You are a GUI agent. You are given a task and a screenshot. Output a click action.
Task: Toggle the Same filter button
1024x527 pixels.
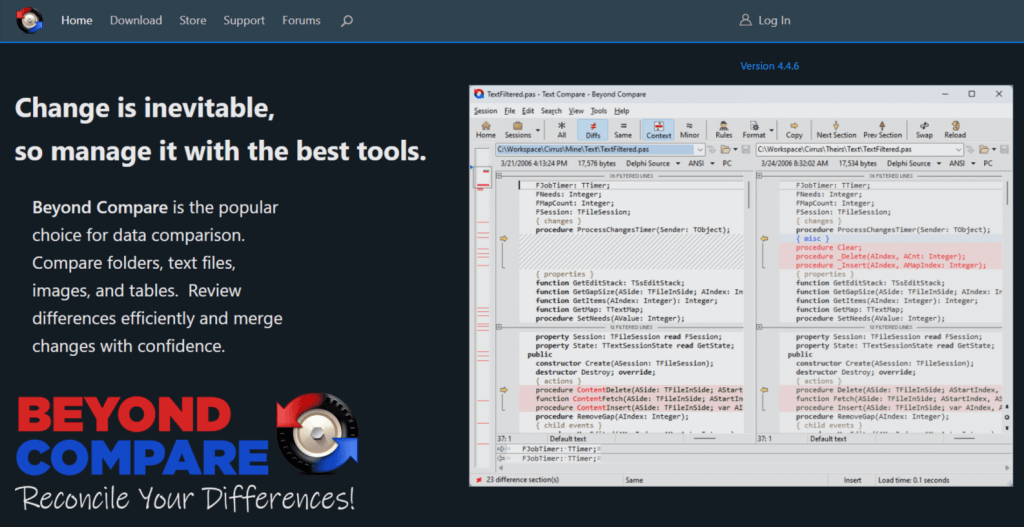(623, 129)
